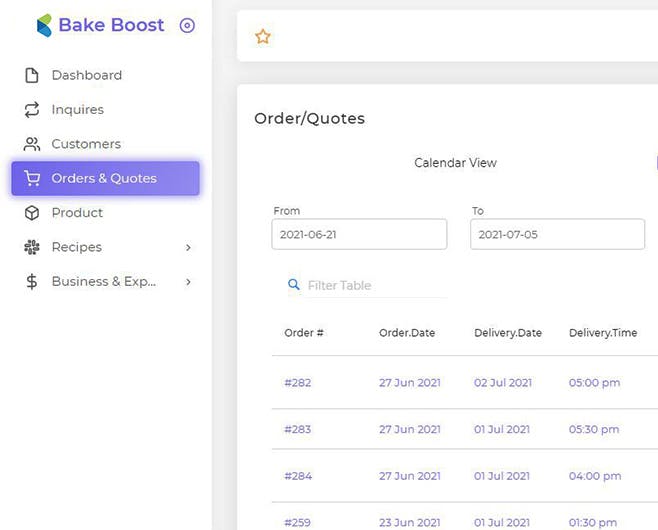658x530 pixels.
Task: Click delivery time 01:30 pm
Action: coord(593,522)
